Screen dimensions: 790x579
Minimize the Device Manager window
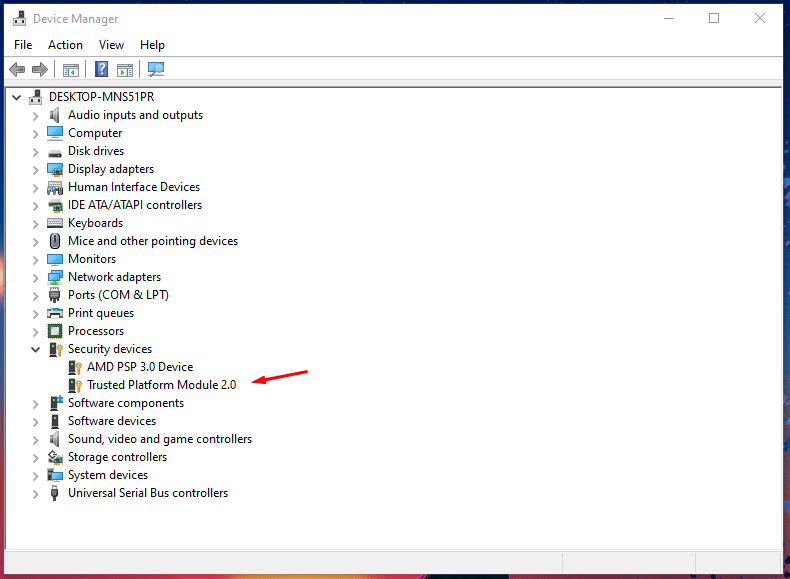(x=669, y=19)
